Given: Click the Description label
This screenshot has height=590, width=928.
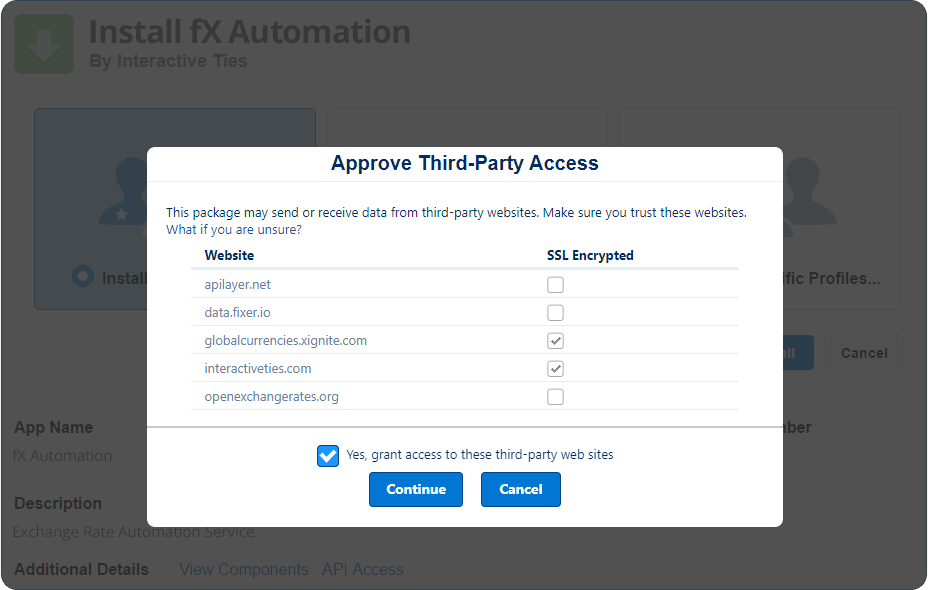Looking at the screenshot, I should [58, 504].
